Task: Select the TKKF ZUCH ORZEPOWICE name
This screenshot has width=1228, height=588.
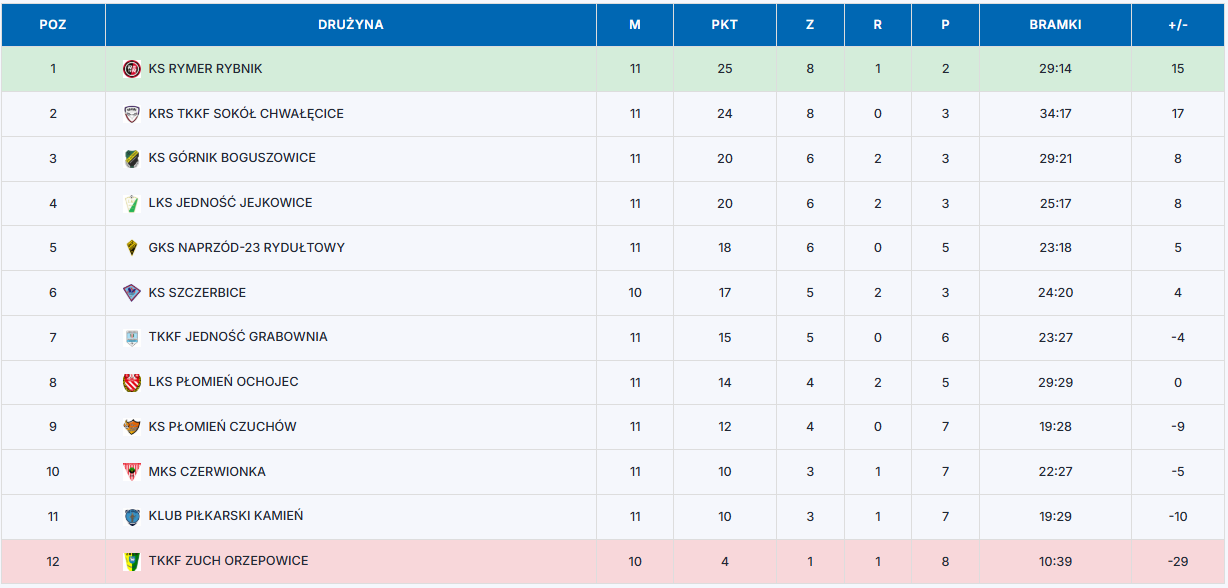Action: pos(228,561)
